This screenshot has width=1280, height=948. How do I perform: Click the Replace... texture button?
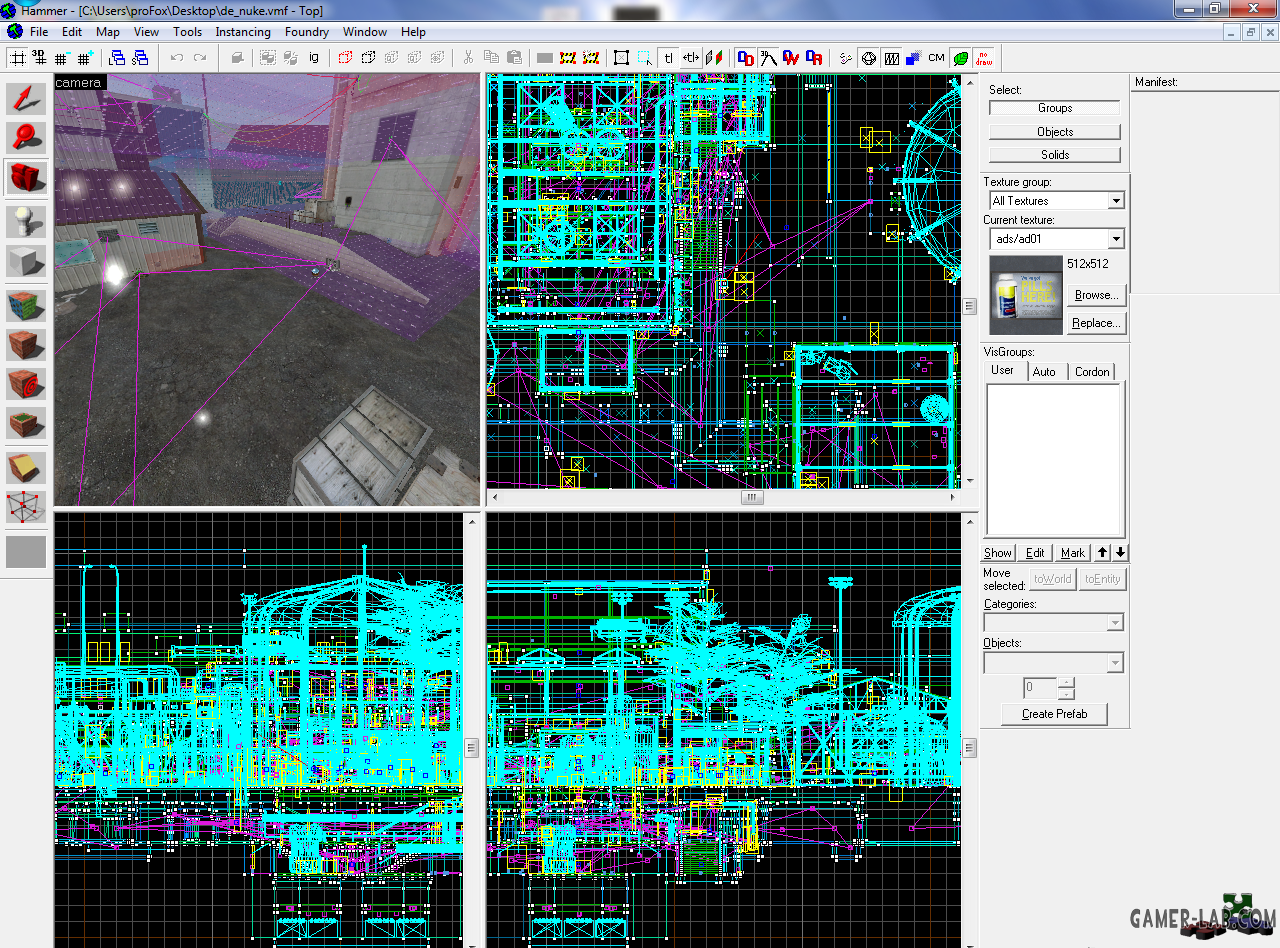pyautogui.click(x=1097, y=323)
